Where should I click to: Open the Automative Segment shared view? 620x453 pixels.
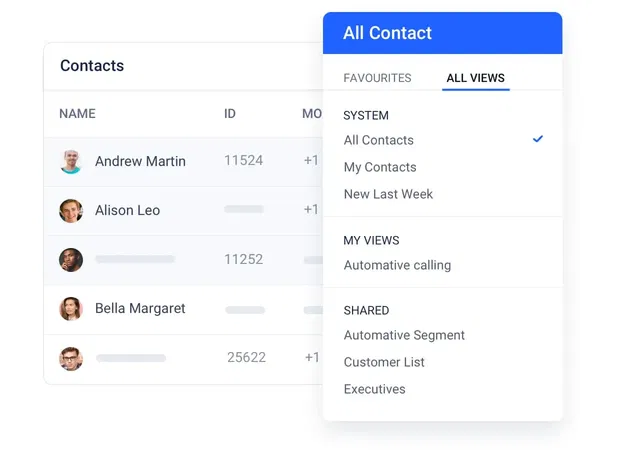click(x=404, y=335)
